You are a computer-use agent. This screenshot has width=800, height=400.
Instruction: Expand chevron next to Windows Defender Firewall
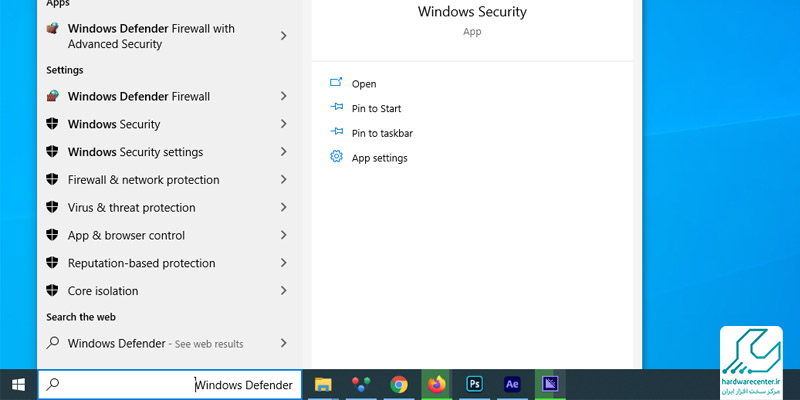284,96
